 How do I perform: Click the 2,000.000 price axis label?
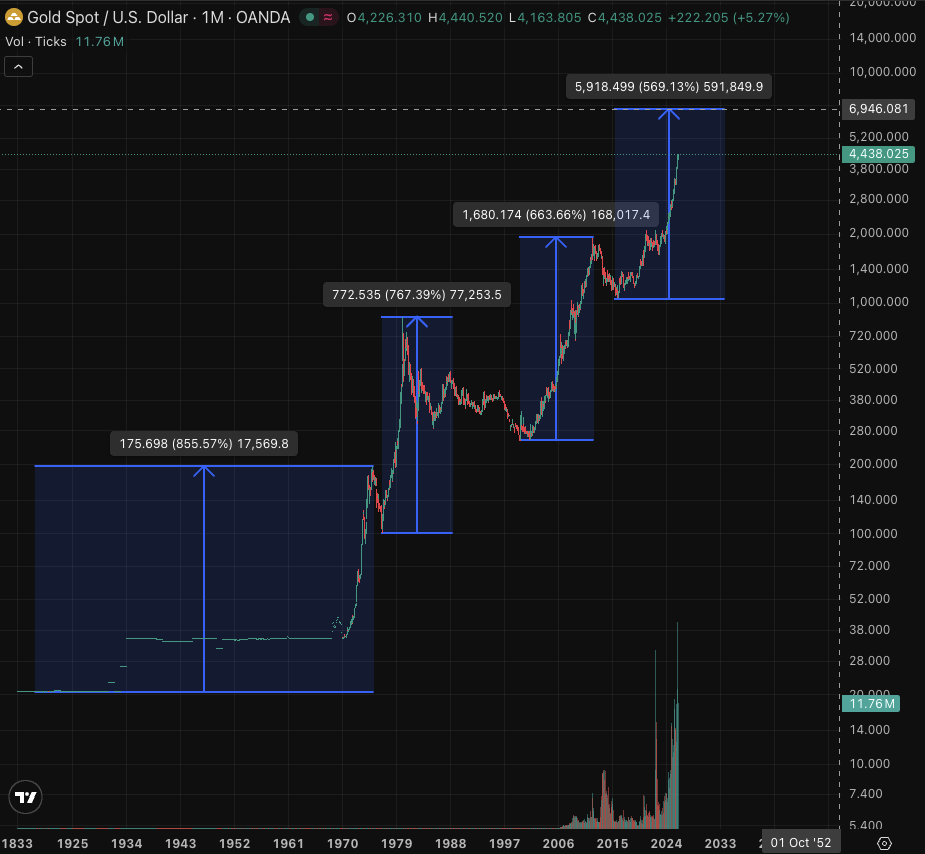pyautogui.click(x=879, y=233)
